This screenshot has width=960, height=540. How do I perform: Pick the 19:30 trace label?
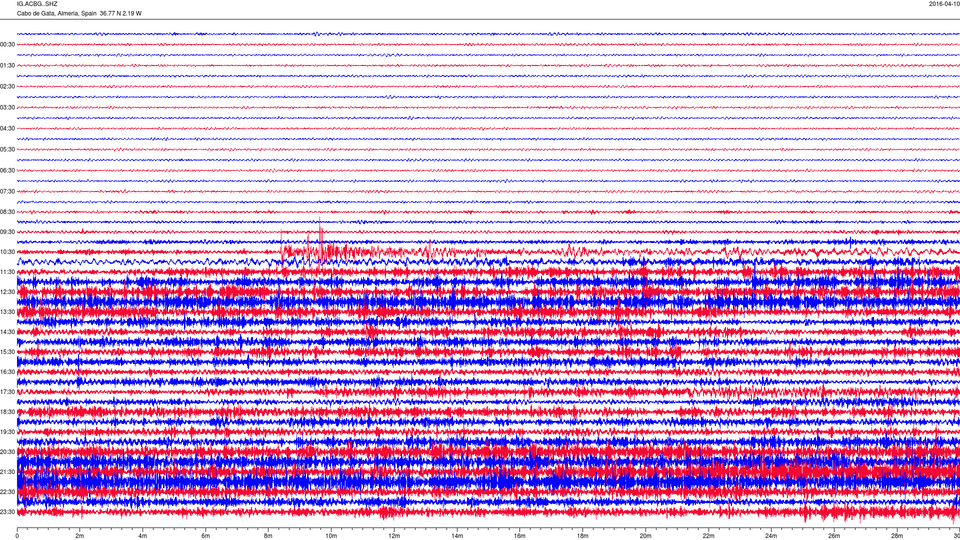[x=7, y=432]
